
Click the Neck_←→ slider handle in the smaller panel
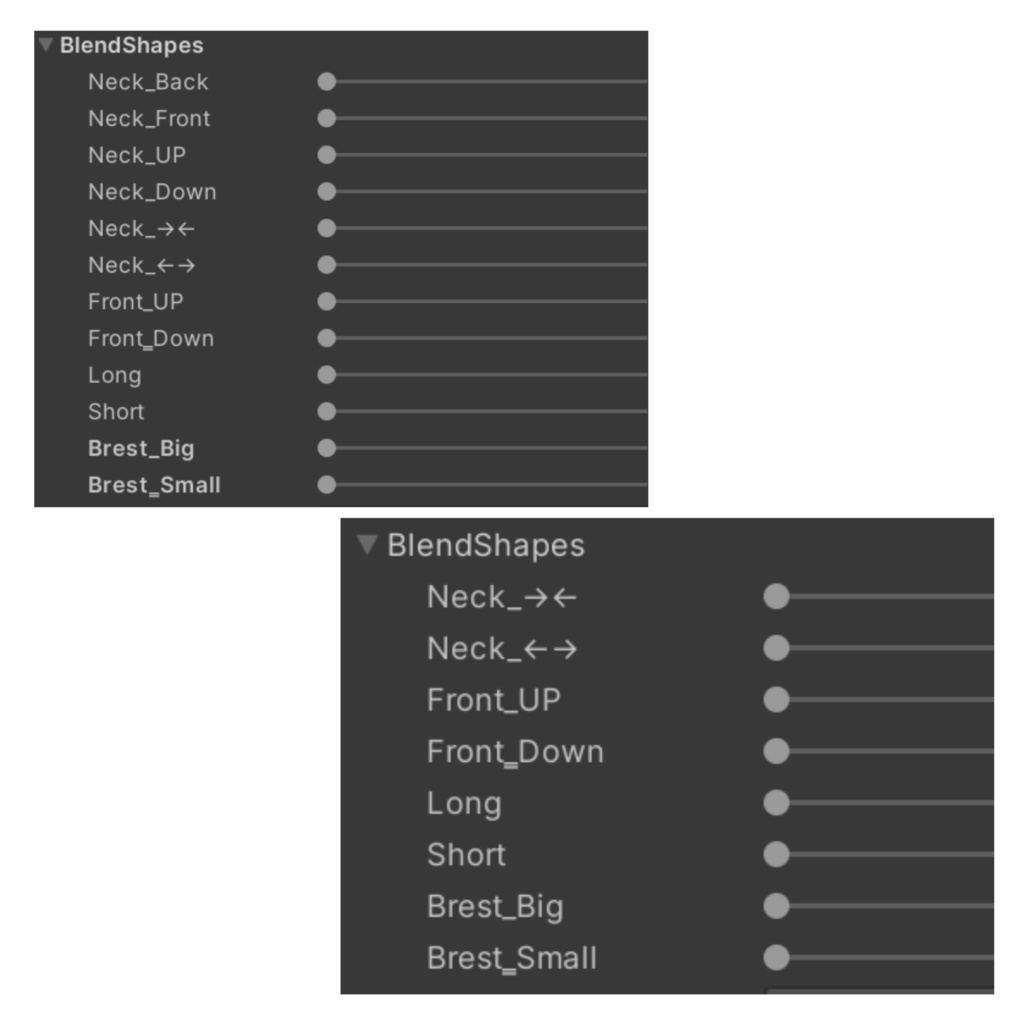pos(327,265)
